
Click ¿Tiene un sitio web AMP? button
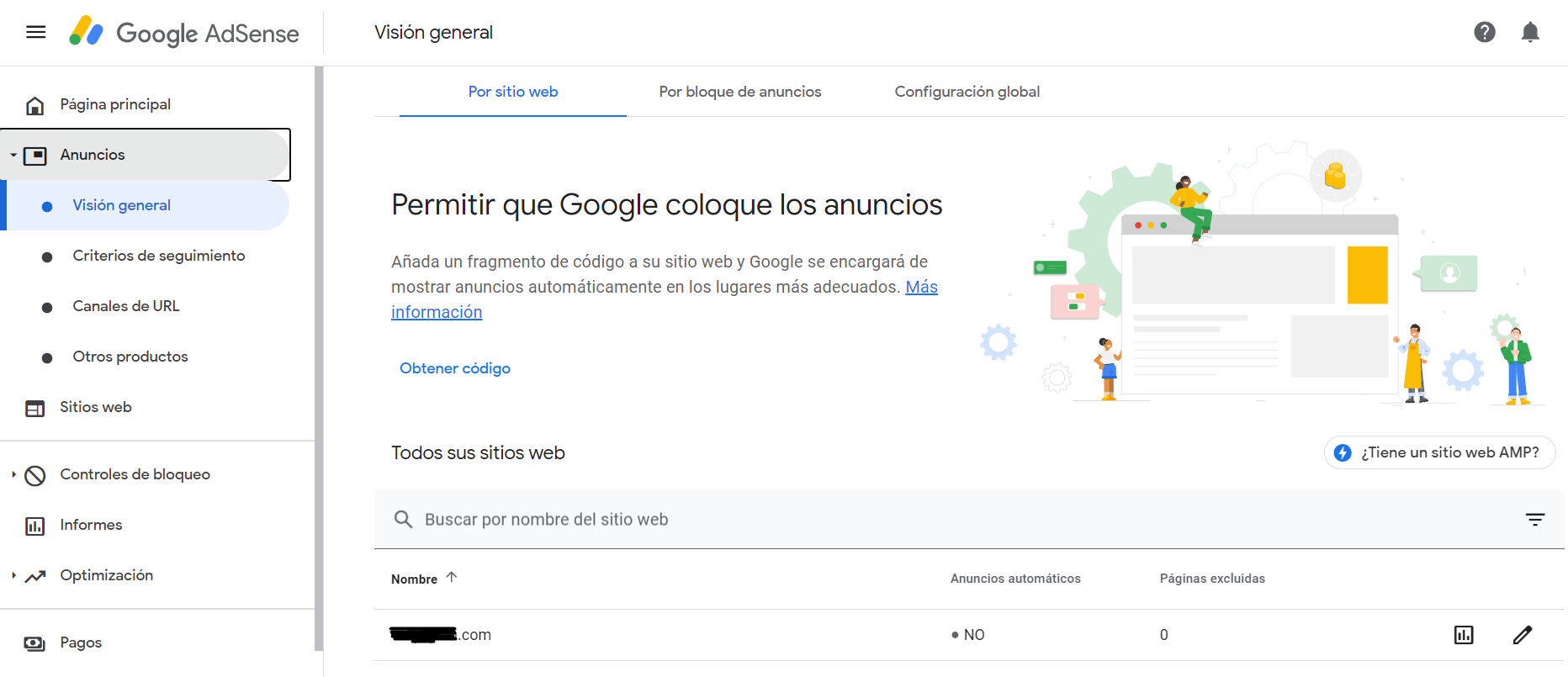[1440, 452]
